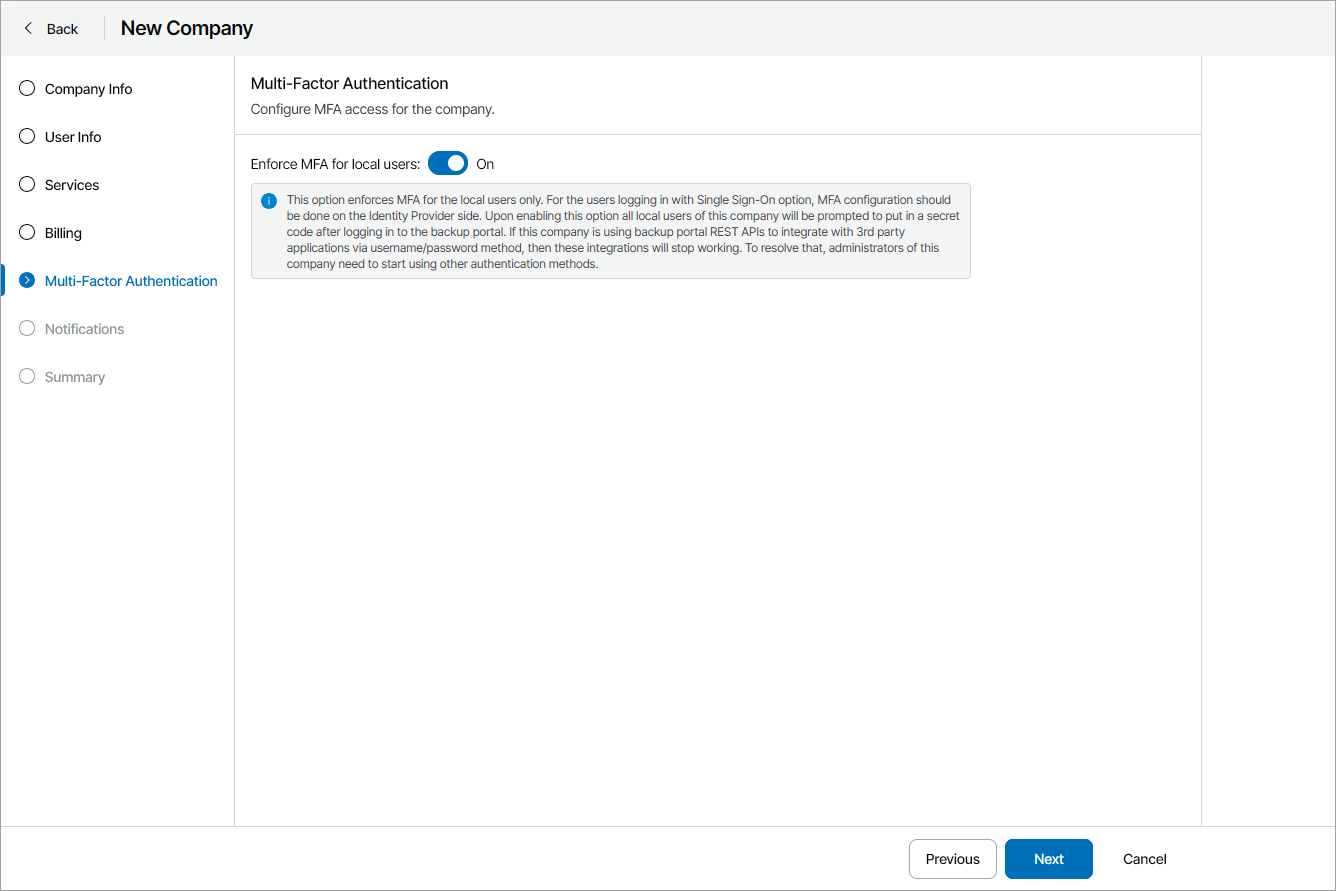Go to the Services step
This screenshot has width=1336, height=891.
[71, 184]
